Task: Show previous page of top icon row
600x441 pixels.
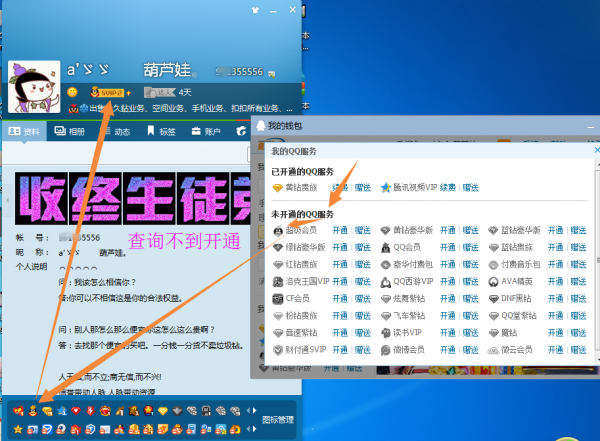Action: click(248, 410)
